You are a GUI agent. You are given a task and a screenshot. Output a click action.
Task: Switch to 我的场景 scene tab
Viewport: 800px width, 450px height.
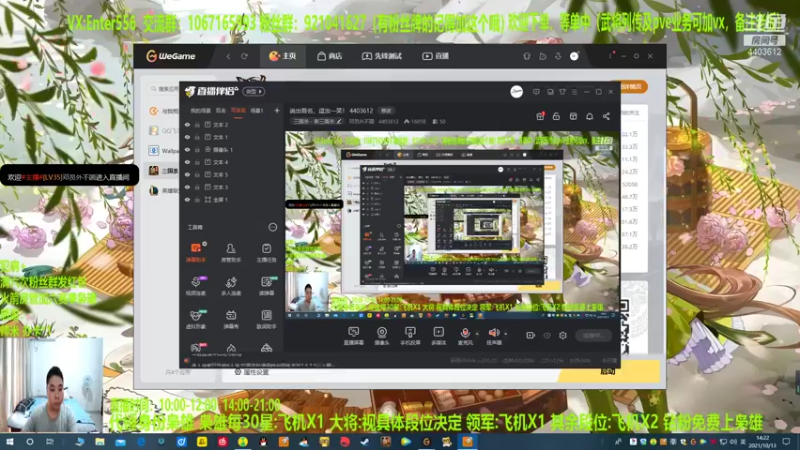tap(201, 110)
